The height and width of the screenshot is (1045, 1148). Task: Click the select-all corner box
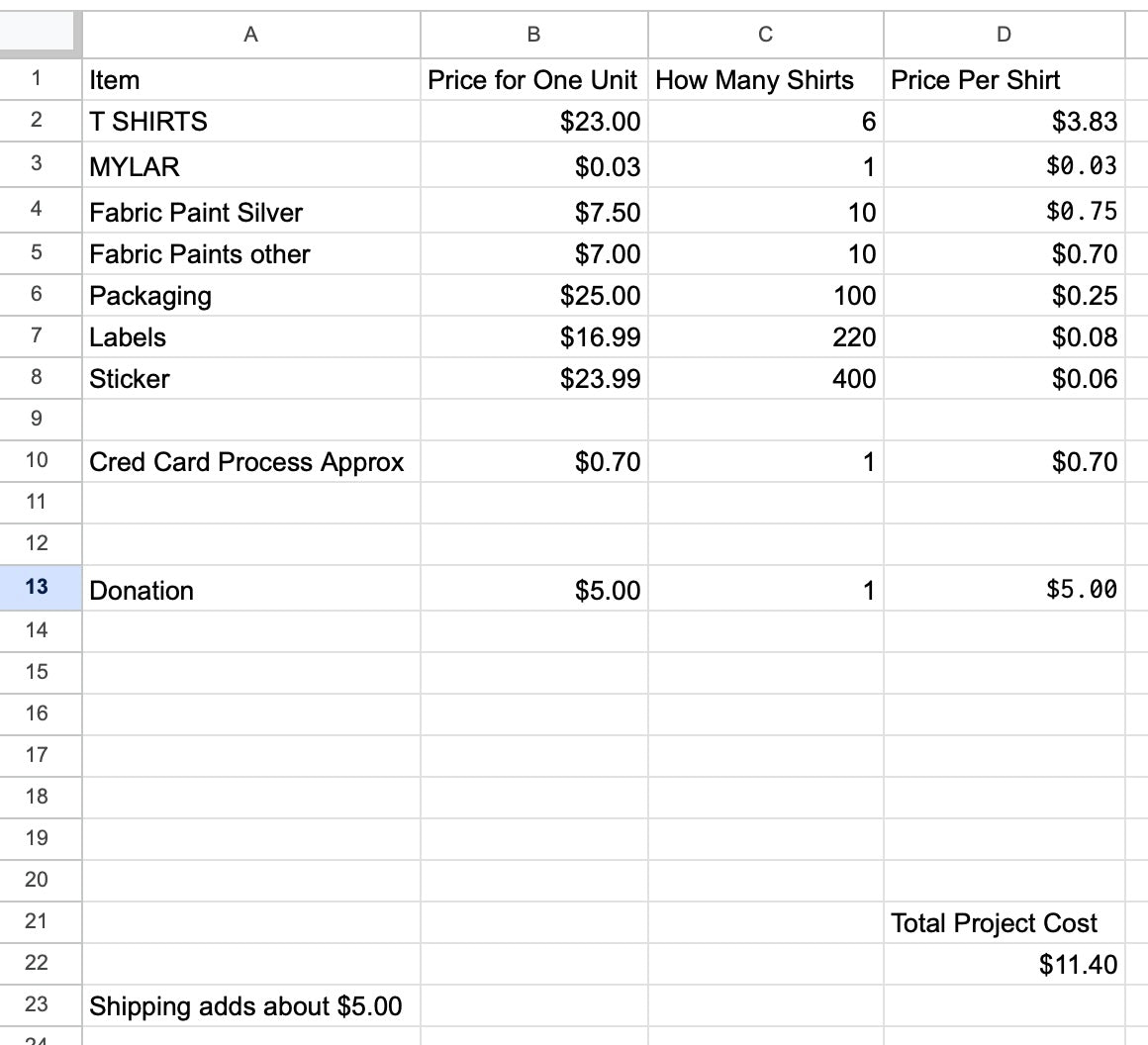(x=40, y=34)
